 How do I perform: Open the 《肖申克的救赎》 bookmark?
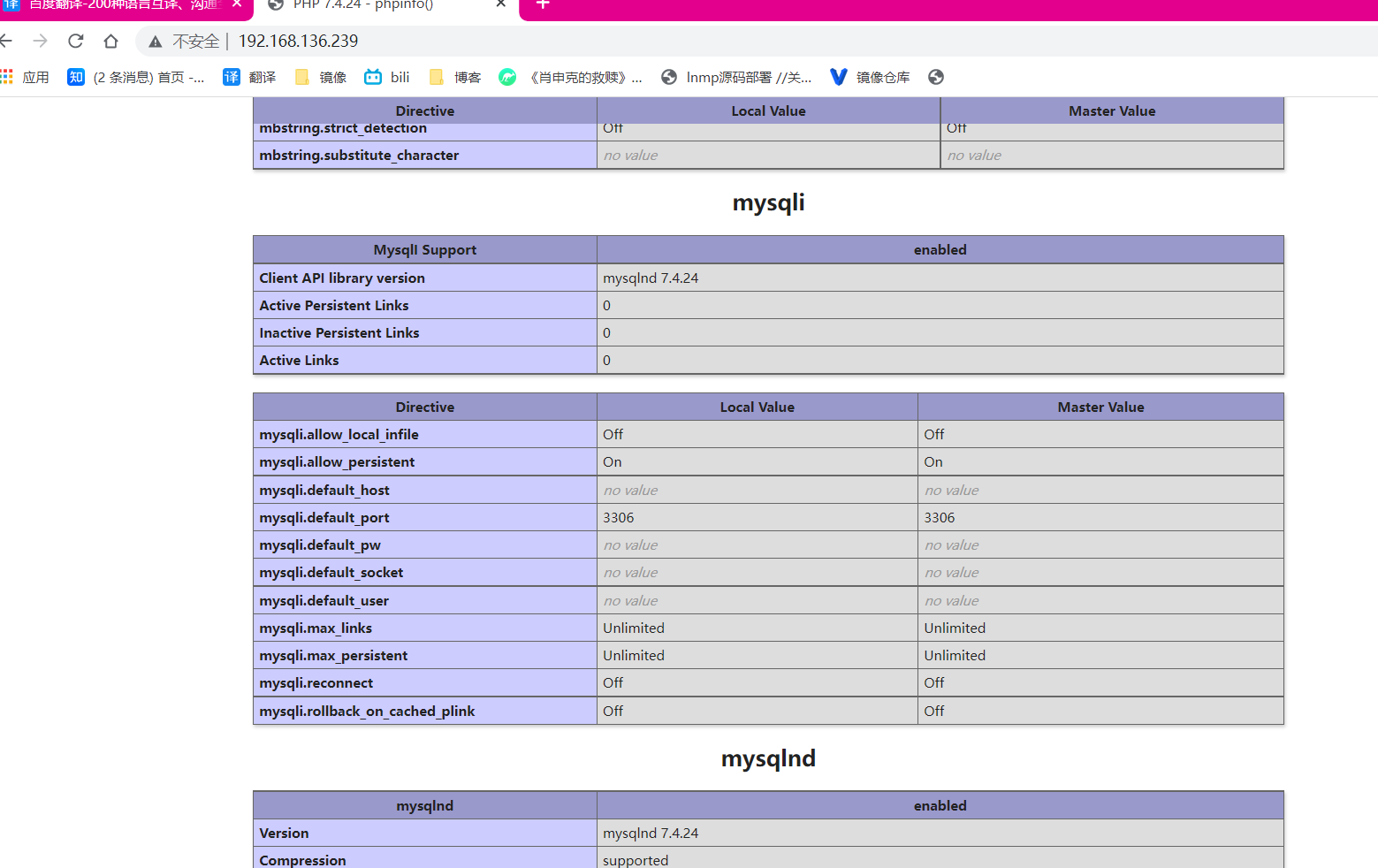[x=570, y=77]
